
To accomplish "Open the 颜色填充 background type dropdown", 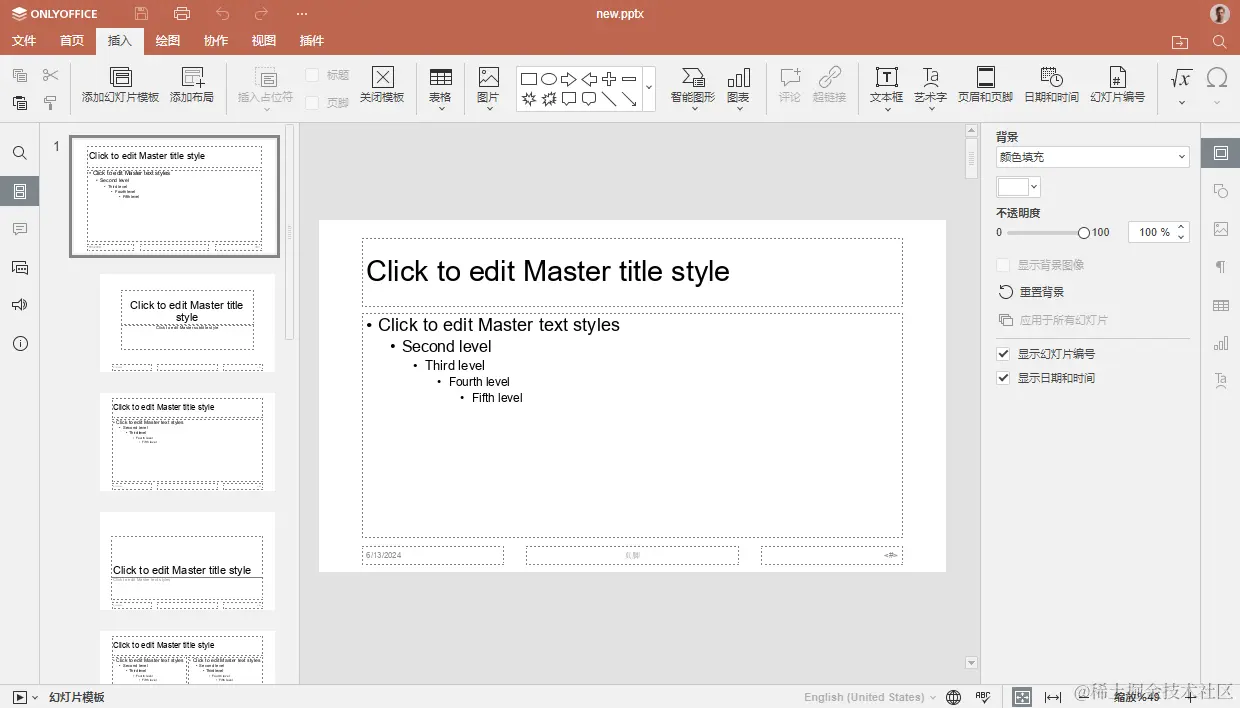I will [1091, 157].
